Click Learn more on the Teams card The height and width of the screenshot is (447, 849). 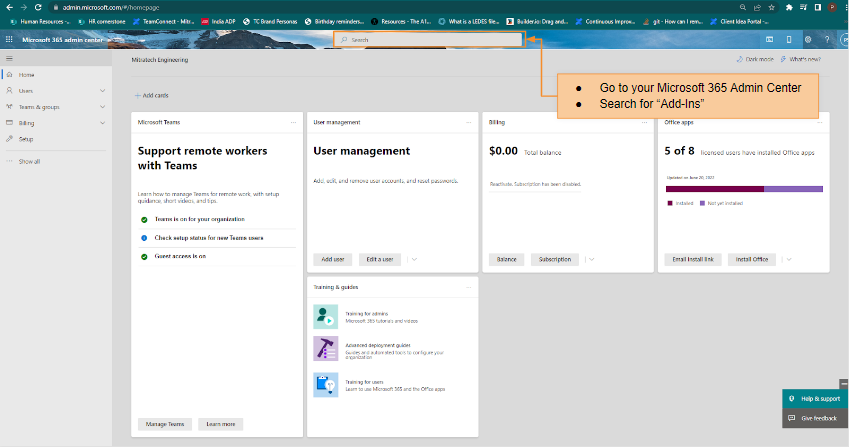pos(220,424)
